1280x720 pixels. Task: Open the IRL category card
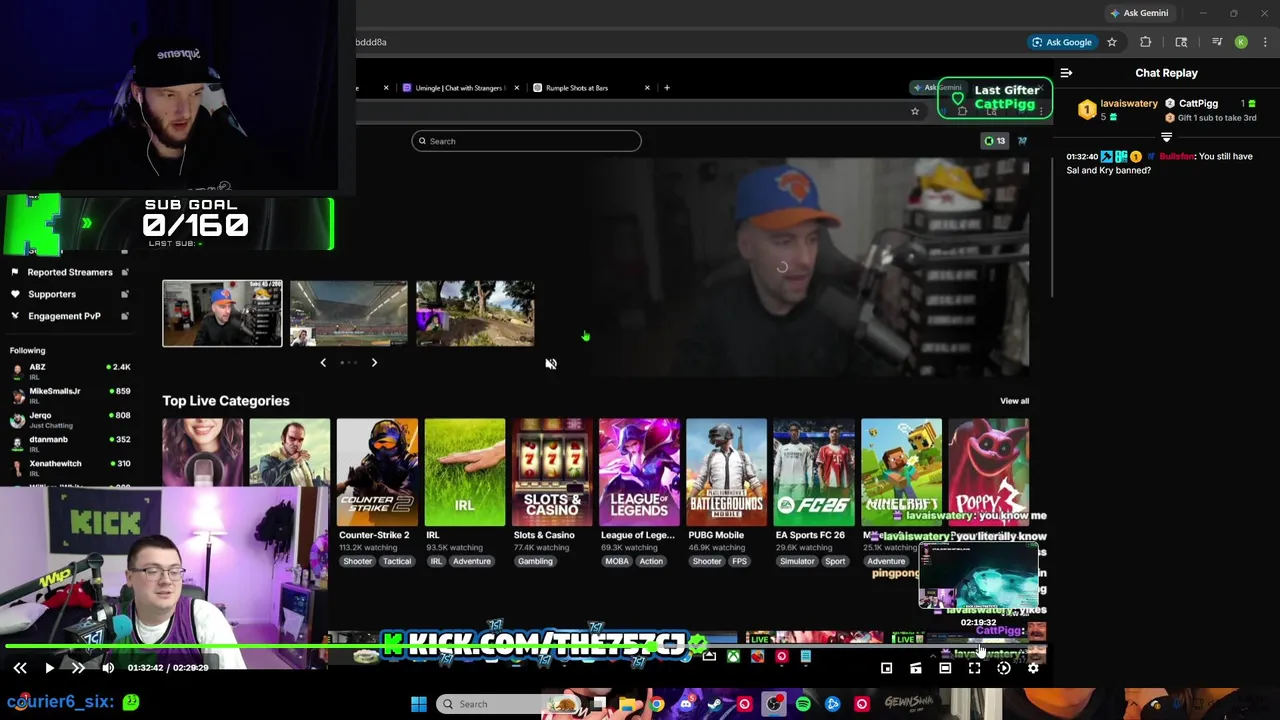(465, 472)
